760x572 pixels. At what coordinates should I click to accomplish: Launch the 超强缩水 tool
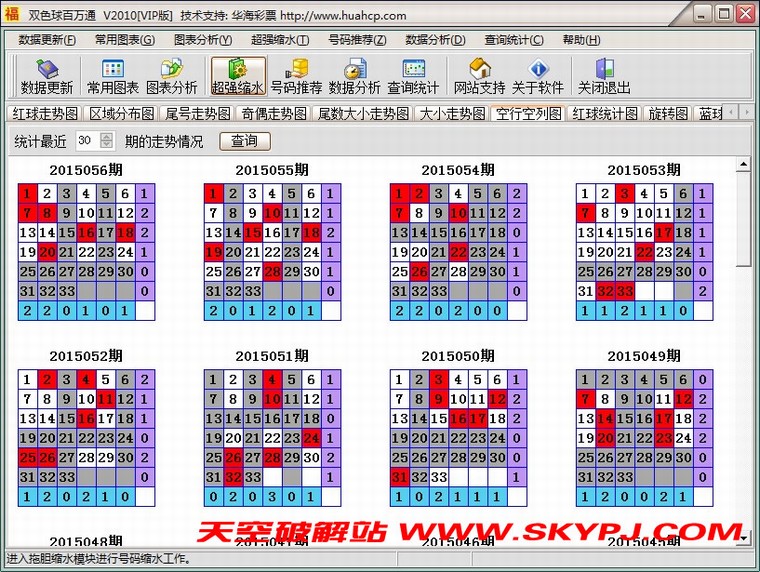(x=237, y=76)
